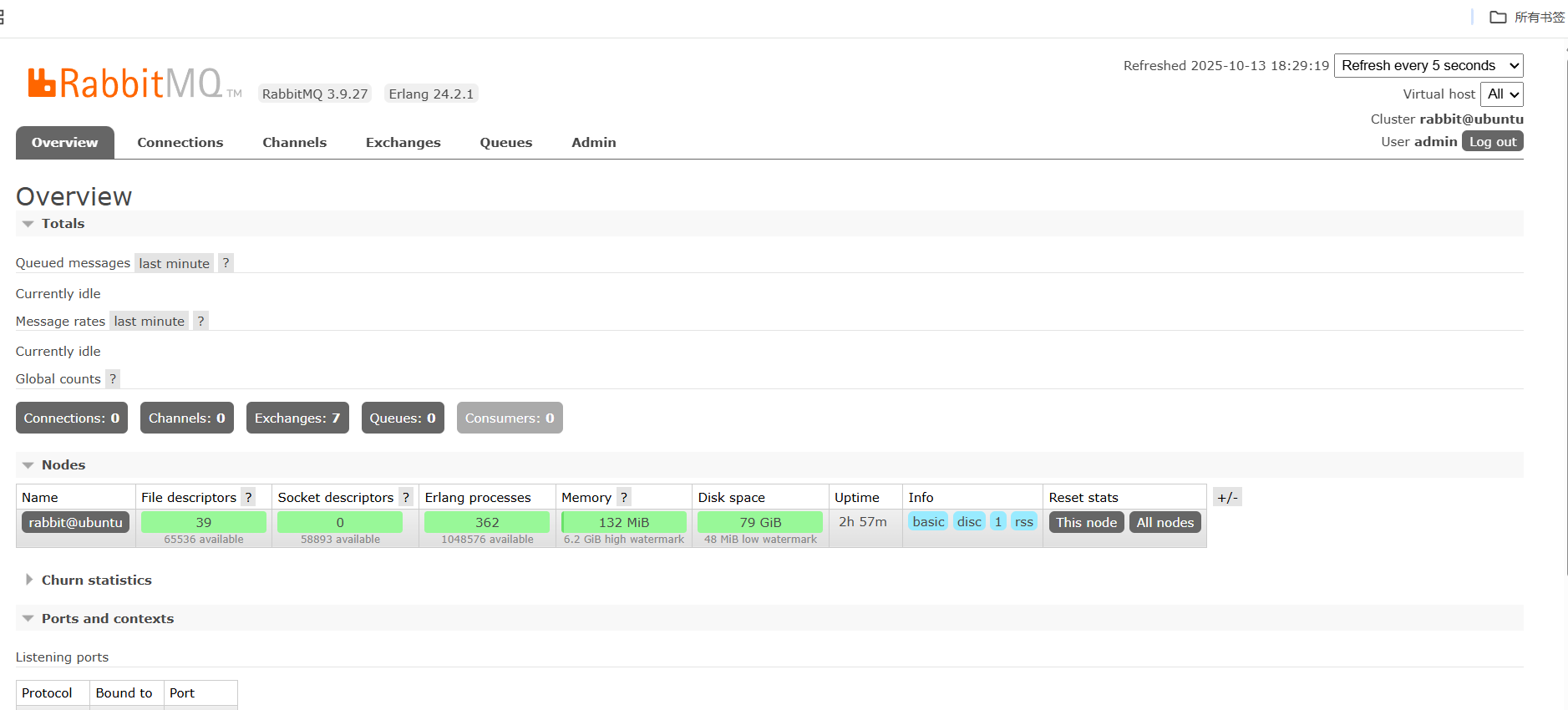This screenshot has width=1568, height=710.
Task: Open the refresh interval dropdown
Action: (1428, 65)
